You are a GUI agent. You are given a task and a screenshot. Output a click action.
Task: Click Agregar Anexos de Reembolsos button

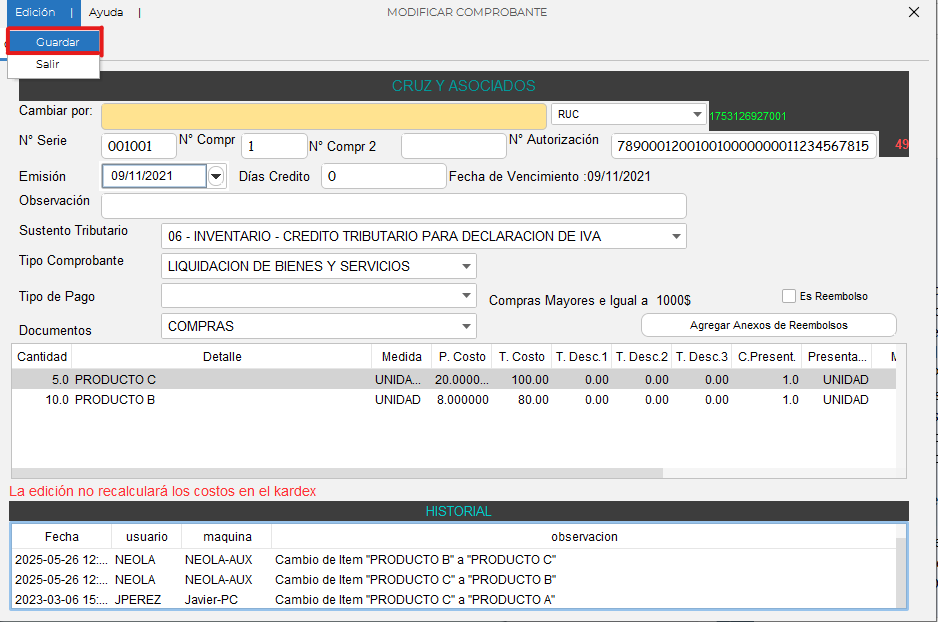click(x=768, y=325)
